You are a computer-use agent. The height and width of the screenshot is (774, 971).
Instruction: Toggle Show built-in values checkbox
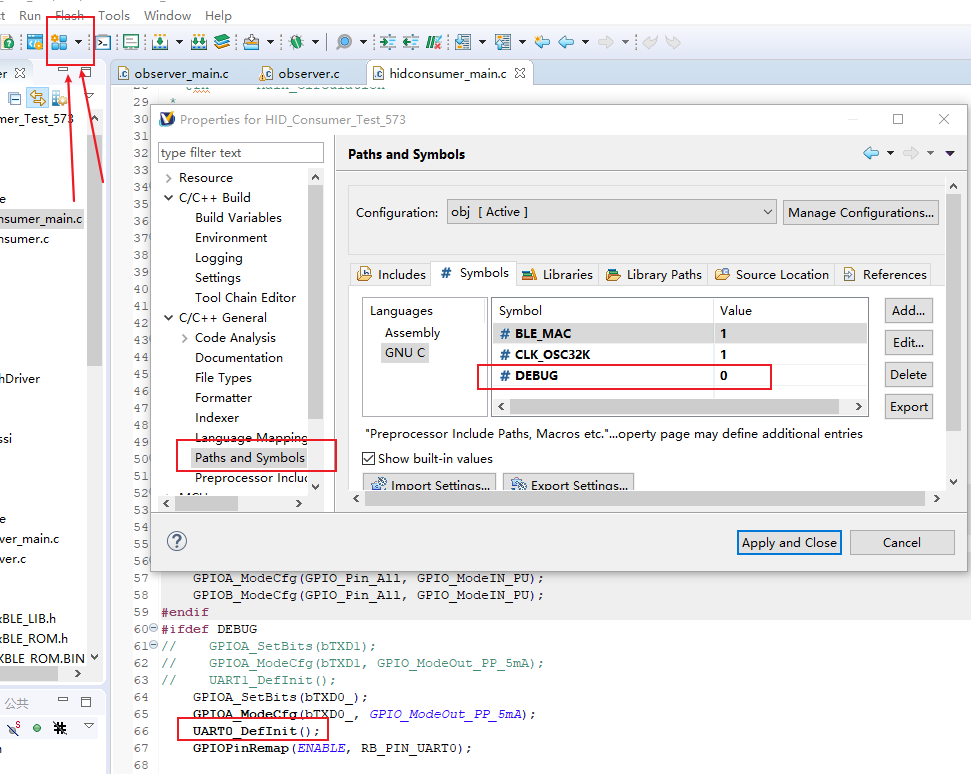370,458
